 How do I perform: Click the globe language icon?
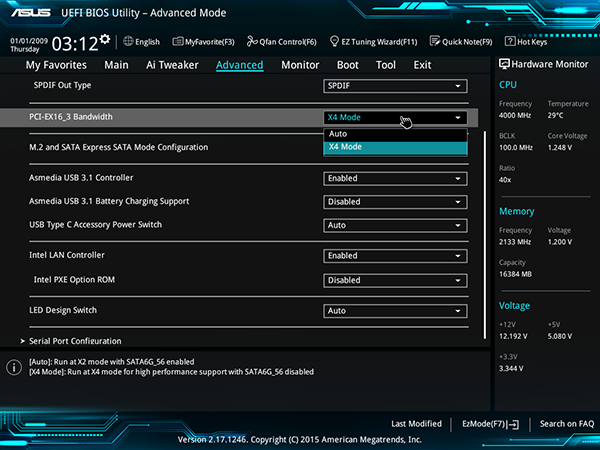(128, 41)
